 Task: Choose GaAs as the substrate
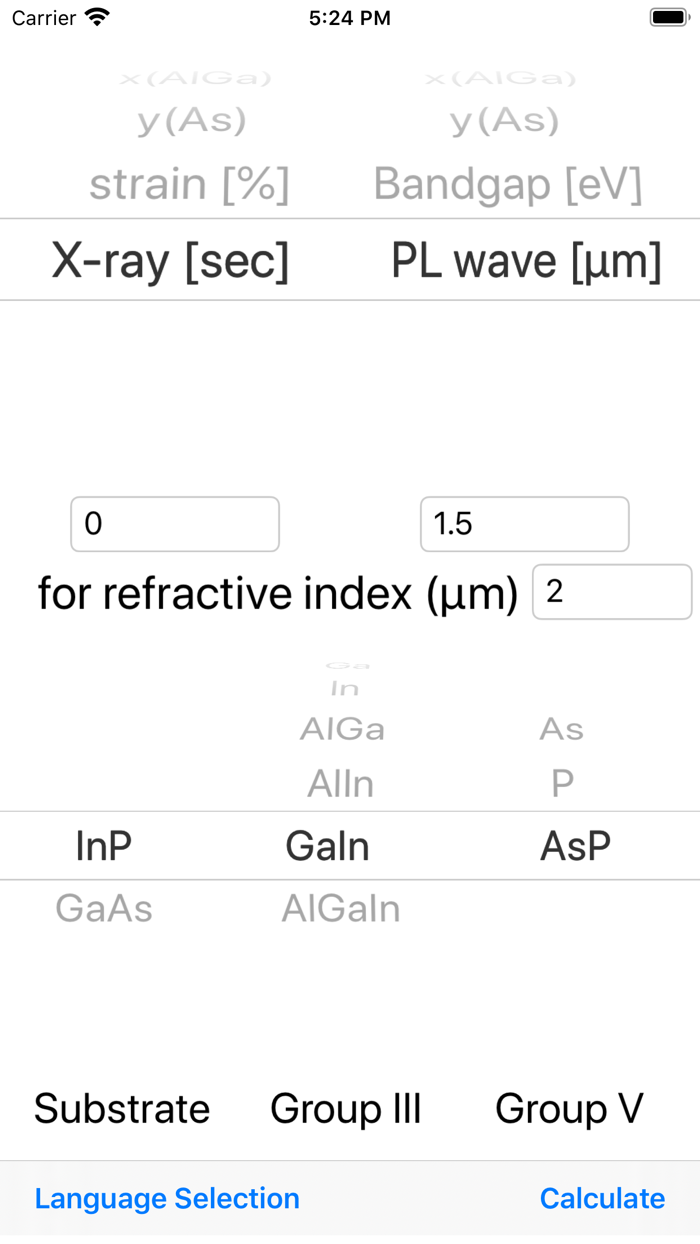pos(104,908)
